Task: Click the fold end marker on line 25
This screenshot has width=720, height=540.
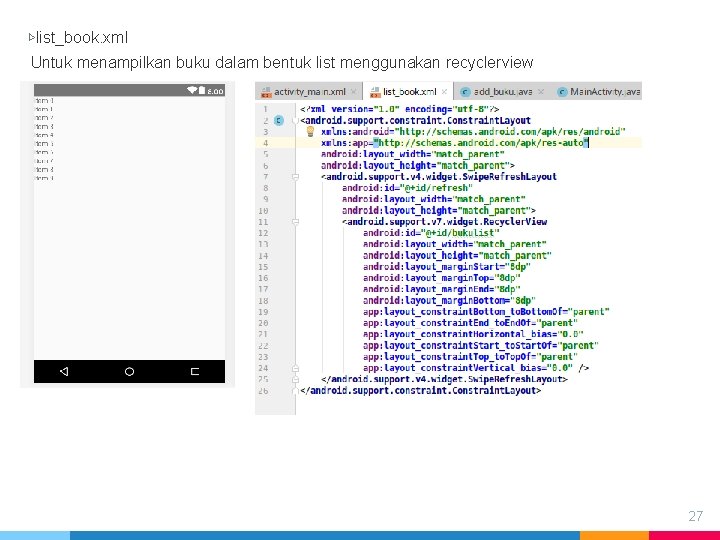Action: click(x=296, y=379)
